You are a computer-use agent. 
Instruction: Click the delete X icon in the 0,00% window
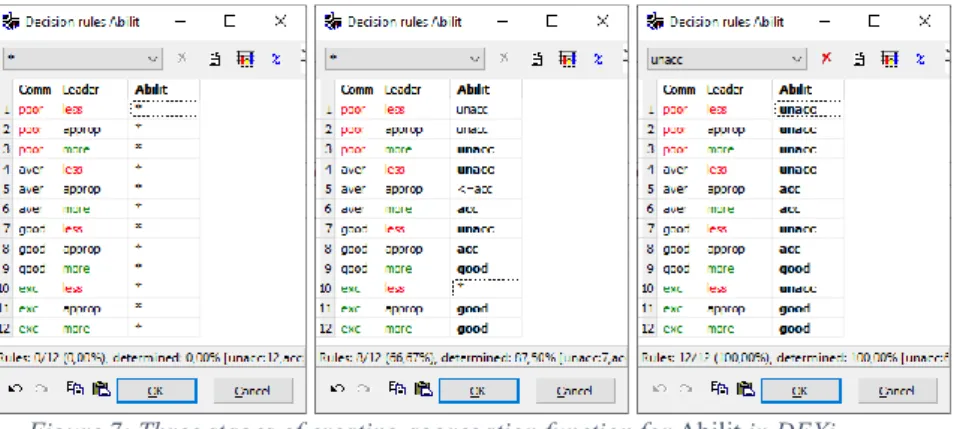tap(181, 58)
